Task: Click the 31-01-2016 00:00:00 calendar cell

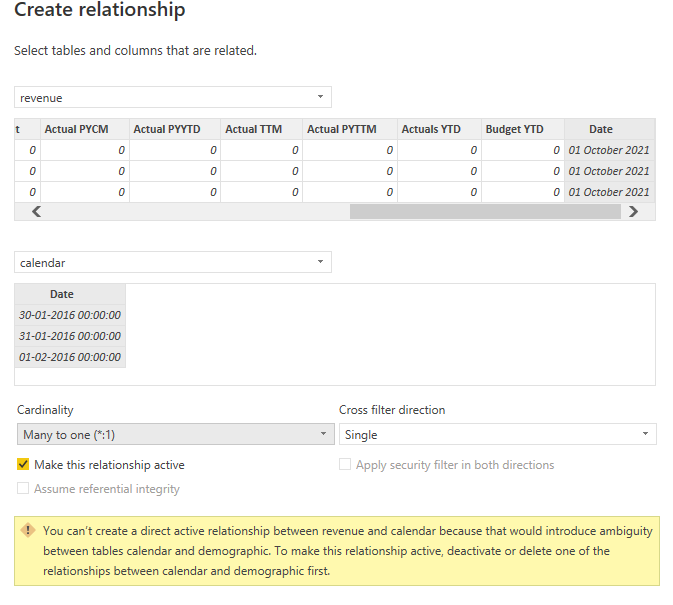Action: (x=70, y=336)
